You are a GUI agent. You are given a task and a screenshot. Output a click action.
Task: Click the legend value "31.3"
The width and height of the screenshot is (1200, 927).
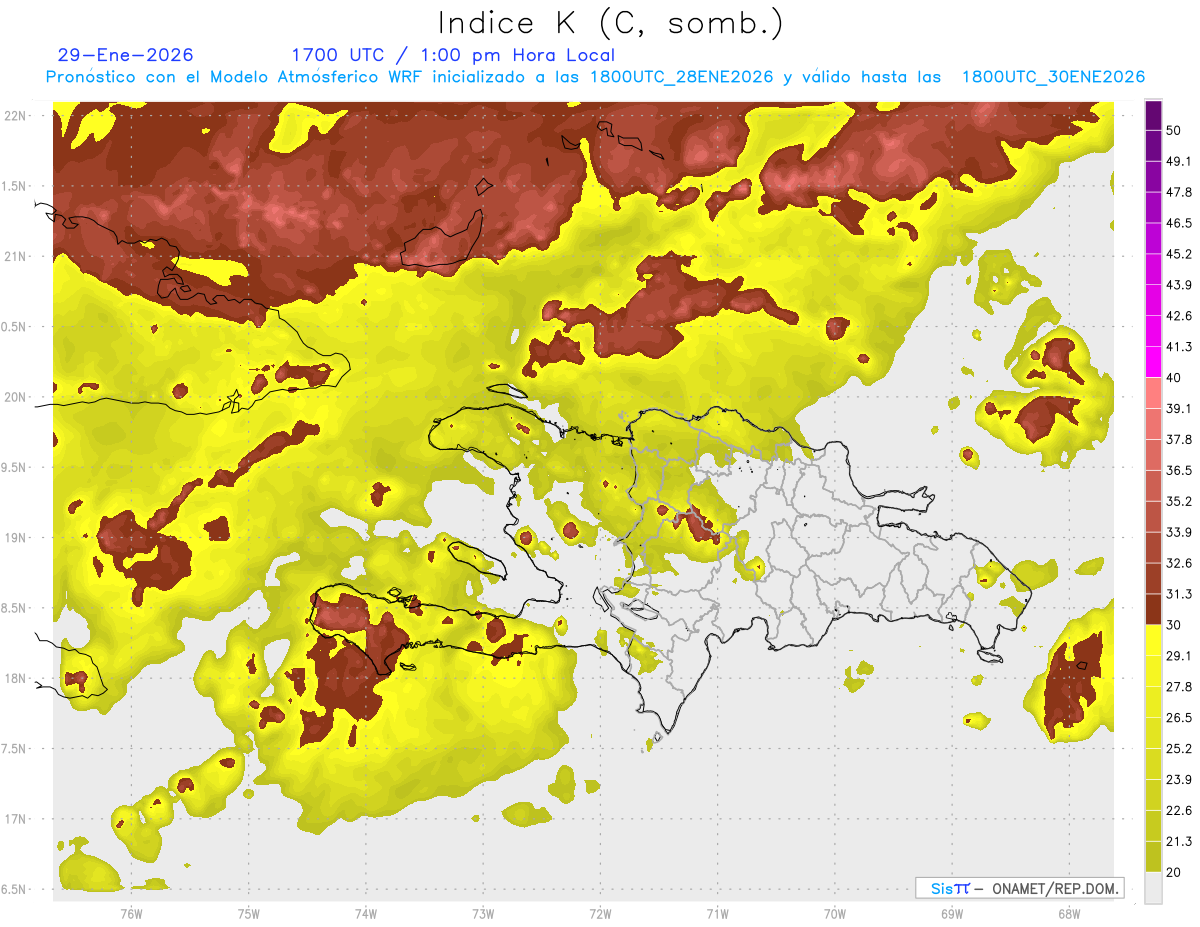pos(1178,594)
